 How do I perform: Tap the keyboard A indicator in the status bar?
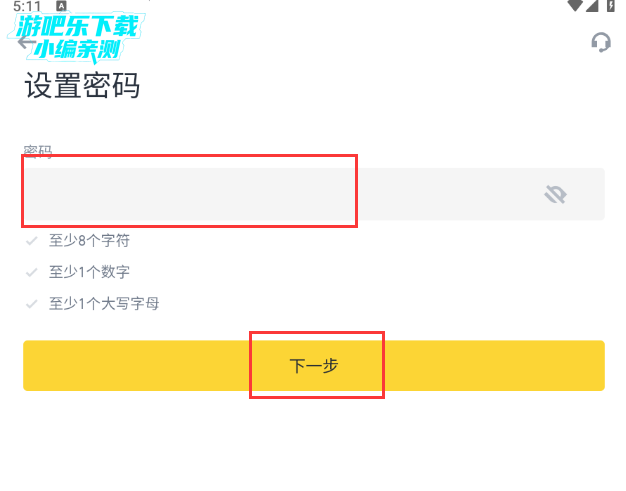[x=61, y=6]
